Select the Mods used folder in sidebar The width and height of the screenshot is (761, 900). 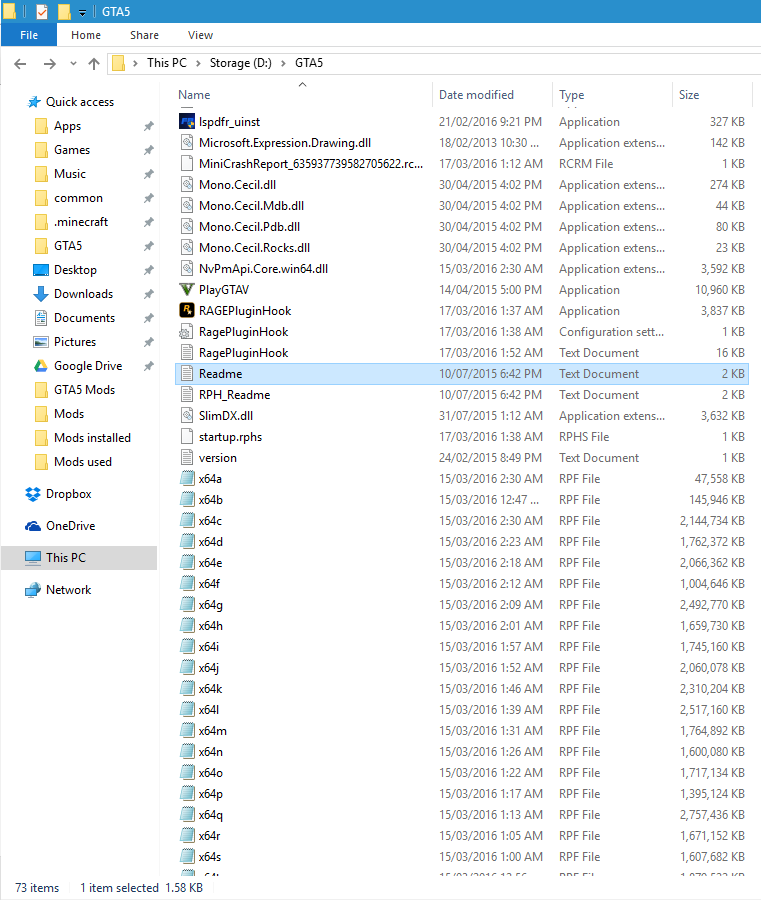coord(83,462)
